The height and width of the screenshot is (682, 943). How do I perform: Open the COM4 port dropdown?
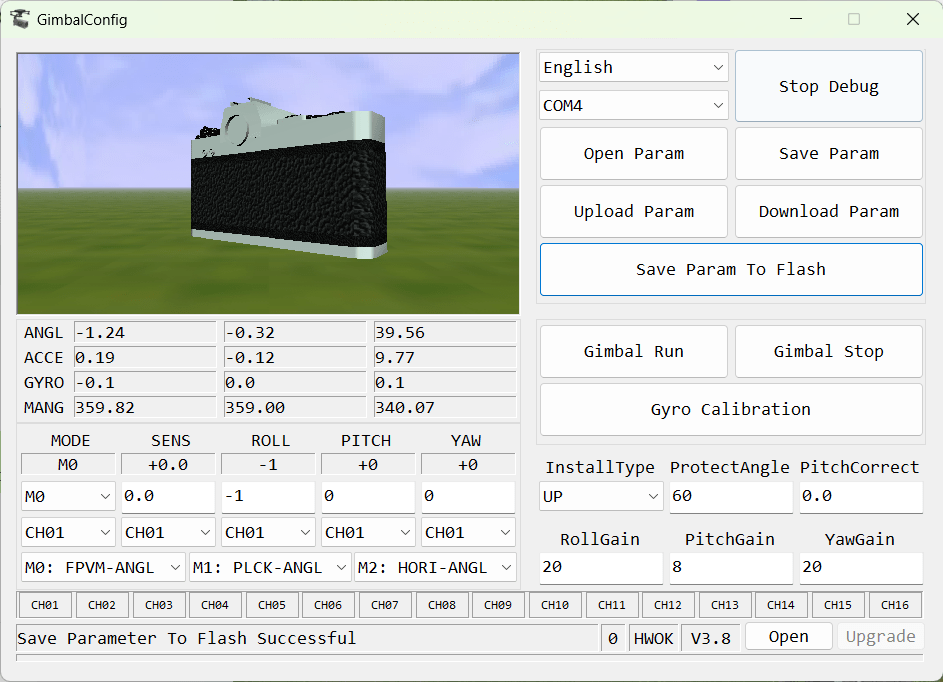[634, 105]
